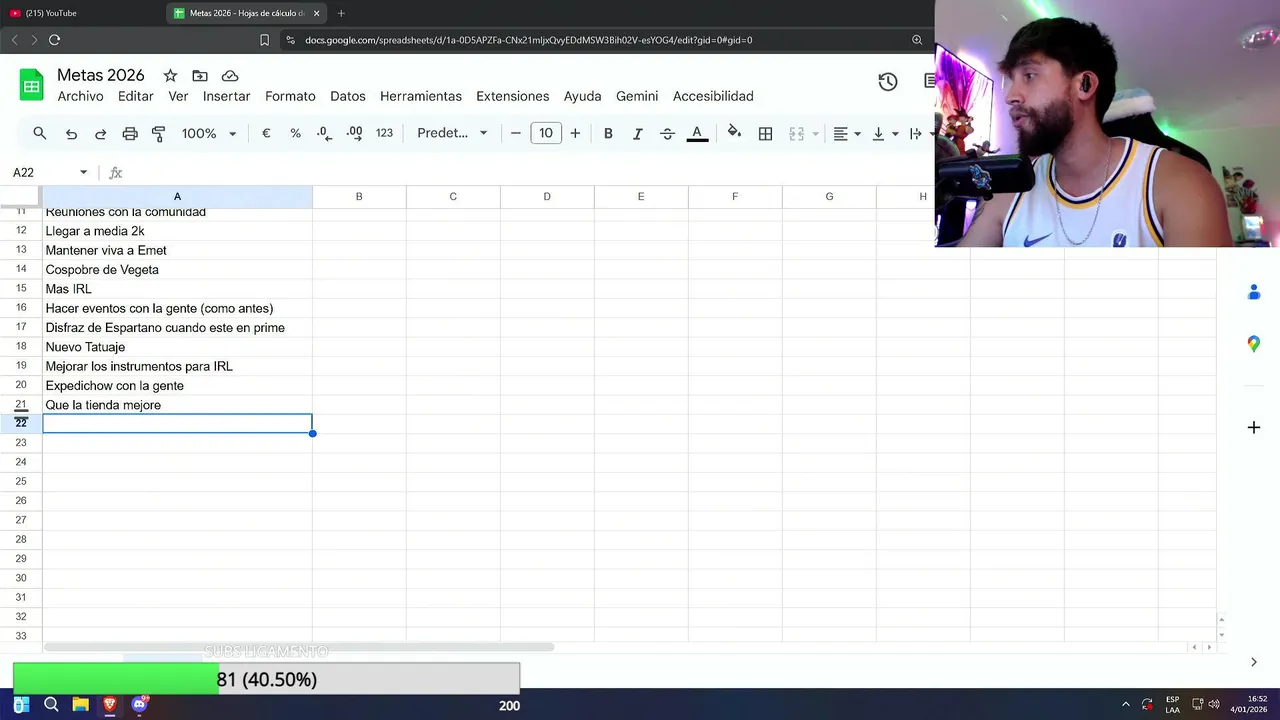This screenshot has width=1280, height=720.
Task: Select column D header
Action: pos(547,197)
